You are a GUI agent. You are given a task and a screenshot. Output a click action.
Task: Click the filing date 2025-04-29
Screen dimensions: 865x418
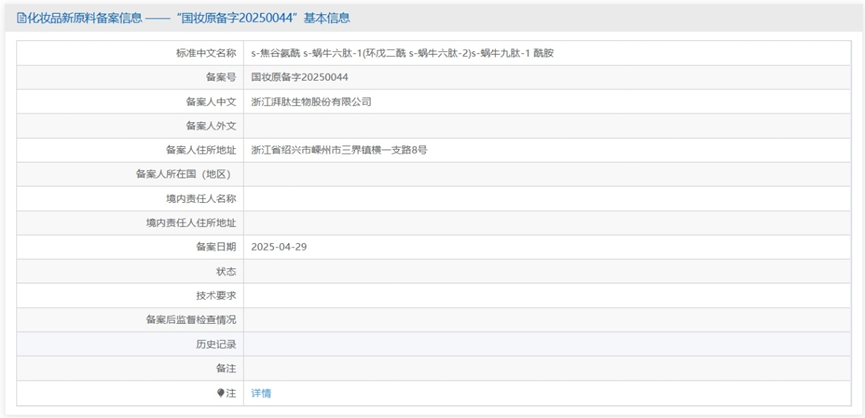(x=279, y=246)
